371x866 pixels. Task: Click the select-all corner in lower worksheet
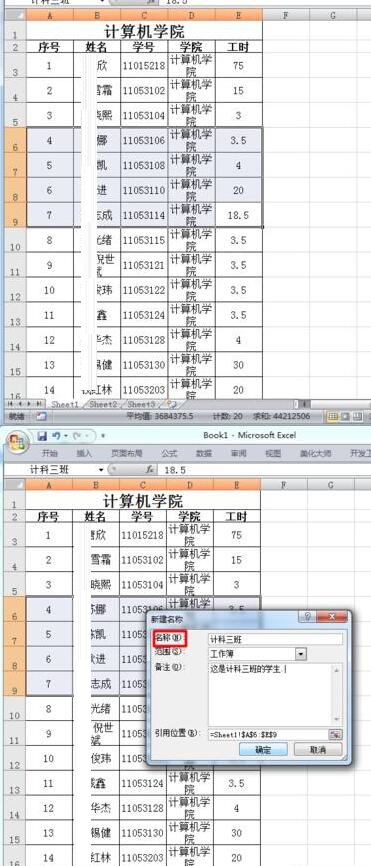coord(14,485)
